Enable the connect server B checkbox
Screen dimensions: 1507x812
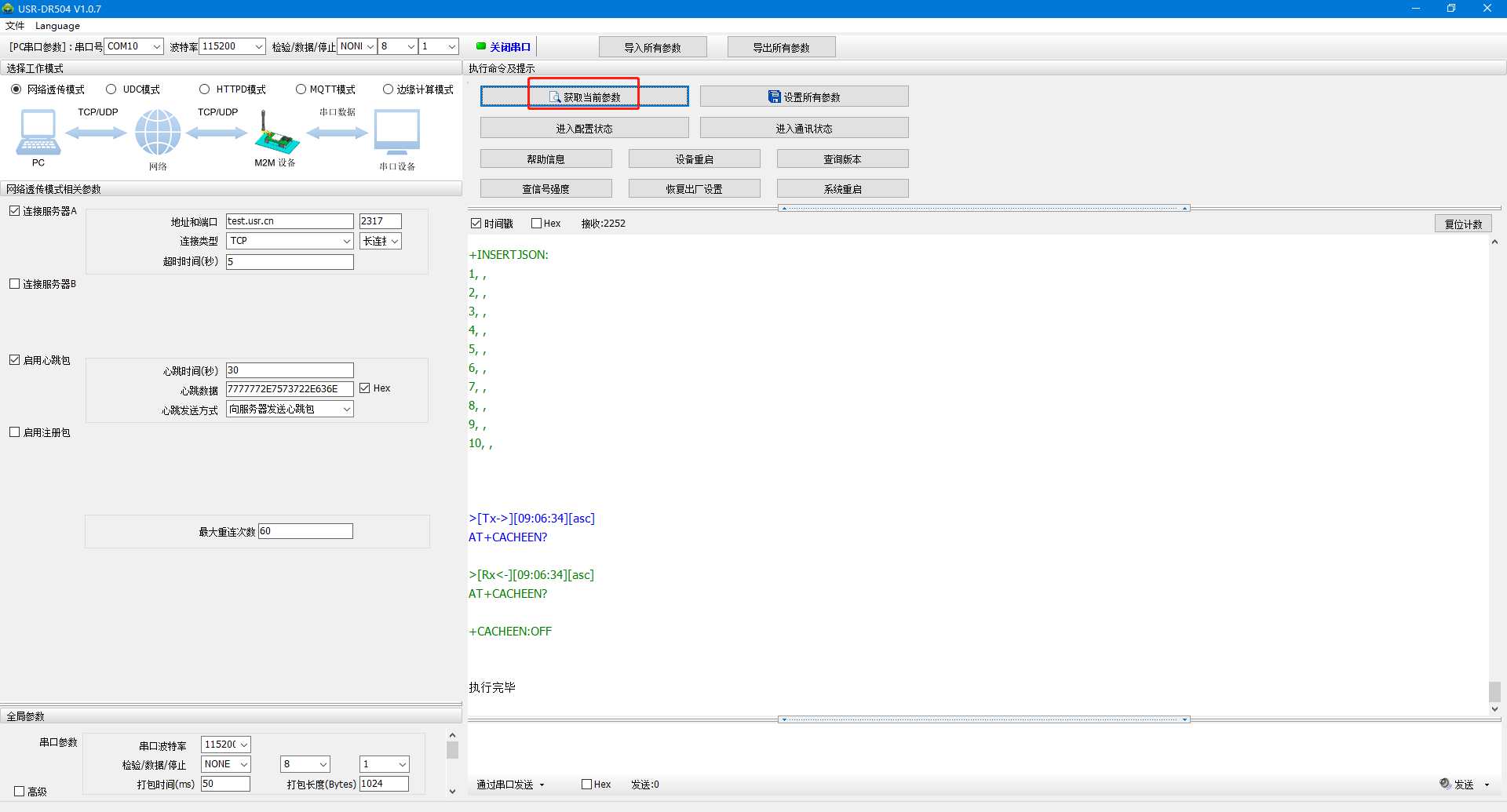pyautogui.click(x=15, y=284)
